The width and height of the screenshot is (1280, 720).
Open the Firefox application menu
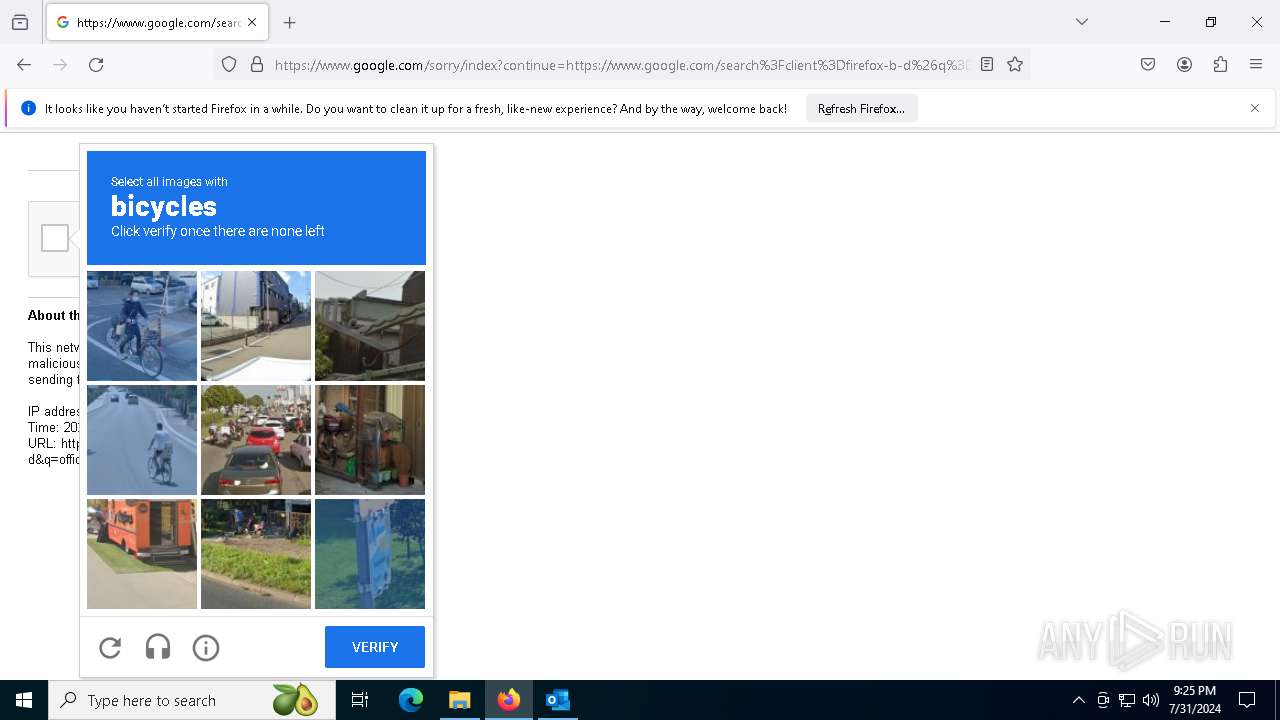click(x=1256, y=65)
